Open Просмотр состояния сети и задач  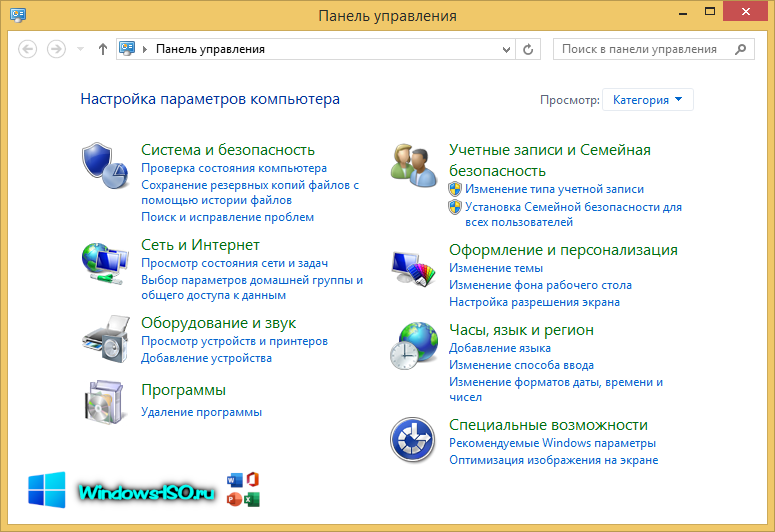point(234,263)
